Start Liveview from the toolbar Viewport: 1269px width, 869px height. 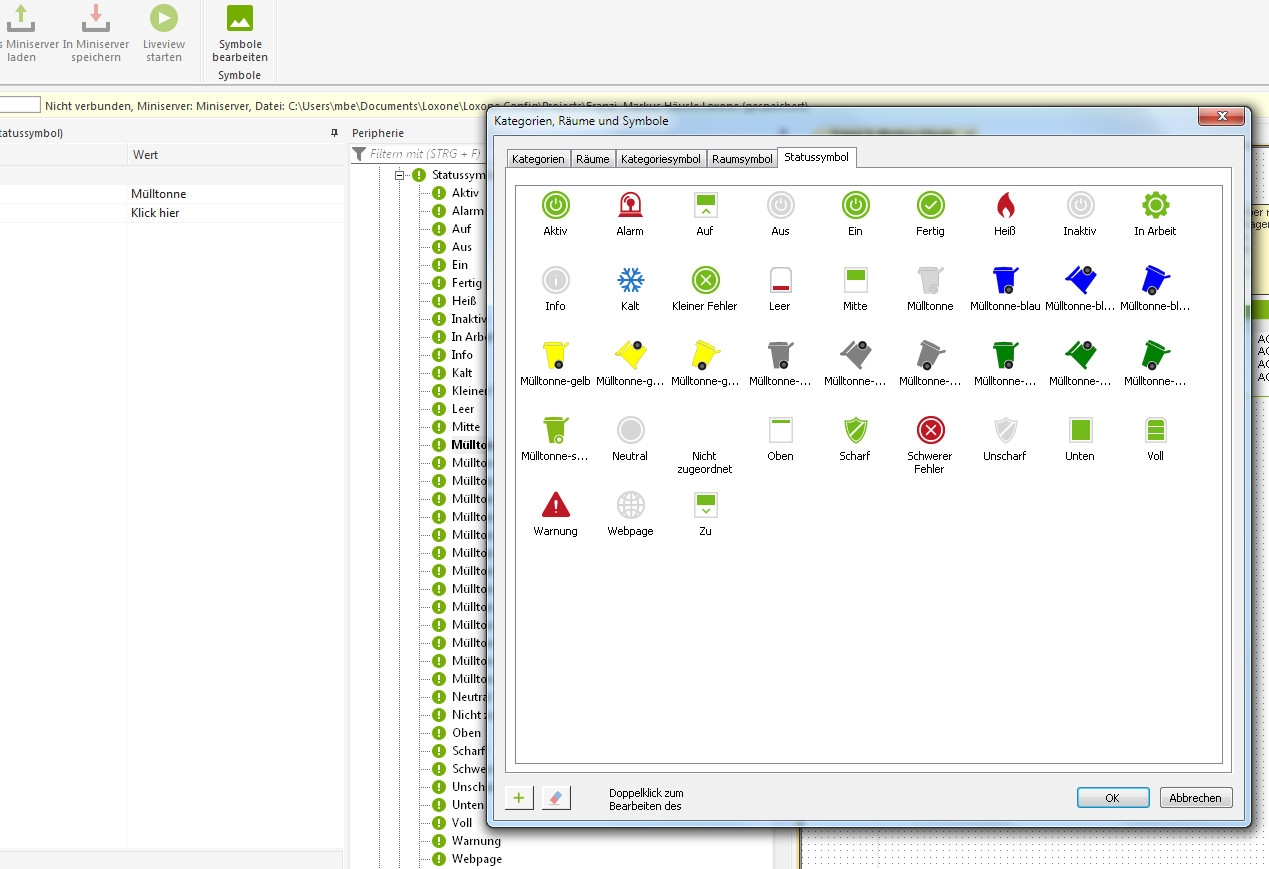164,35
